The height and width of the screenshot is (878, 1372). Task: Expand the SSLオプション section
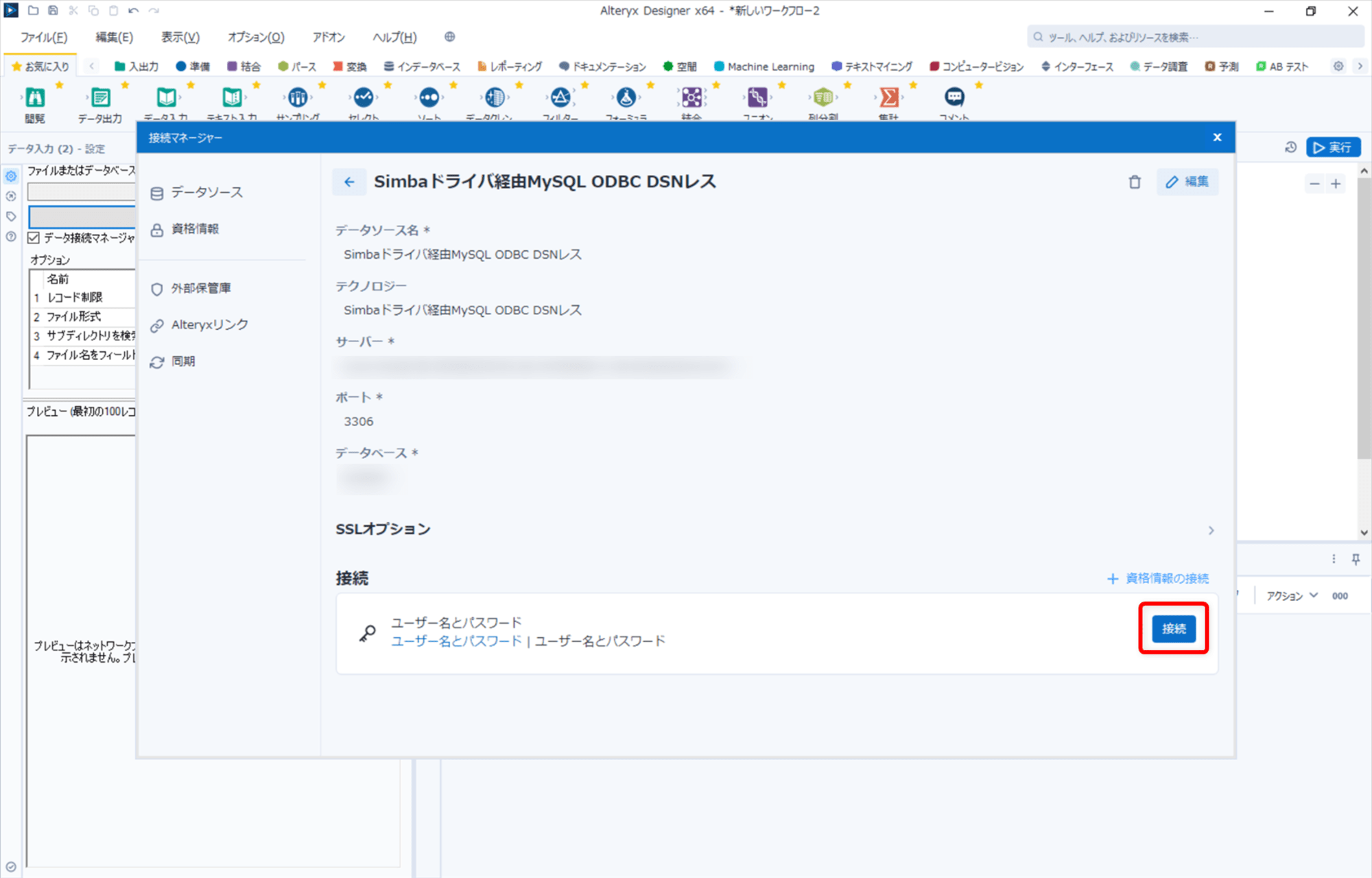click(1211, 530)
